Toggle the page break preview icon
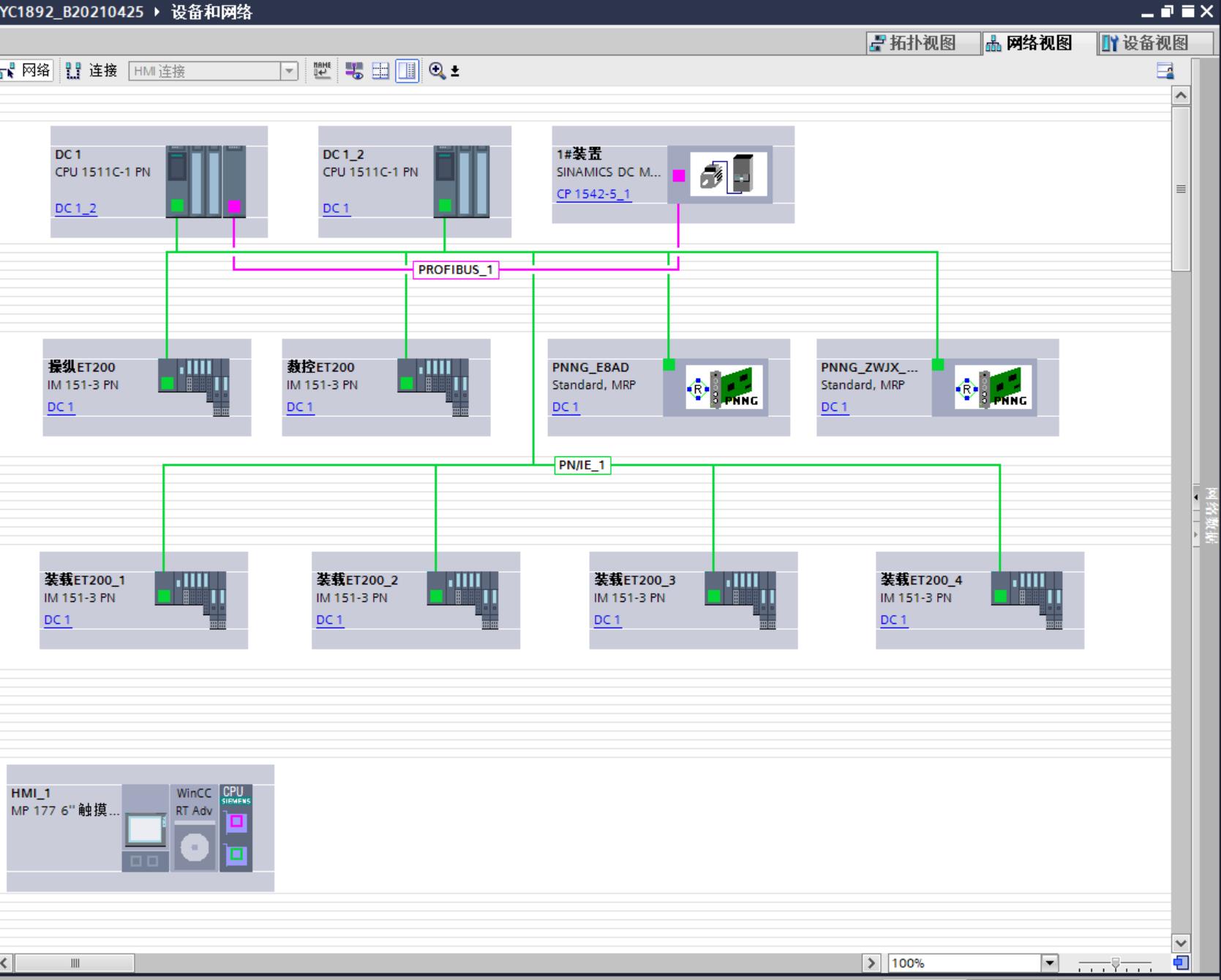Screen dimensions: 1221x980 pos(380,71)
